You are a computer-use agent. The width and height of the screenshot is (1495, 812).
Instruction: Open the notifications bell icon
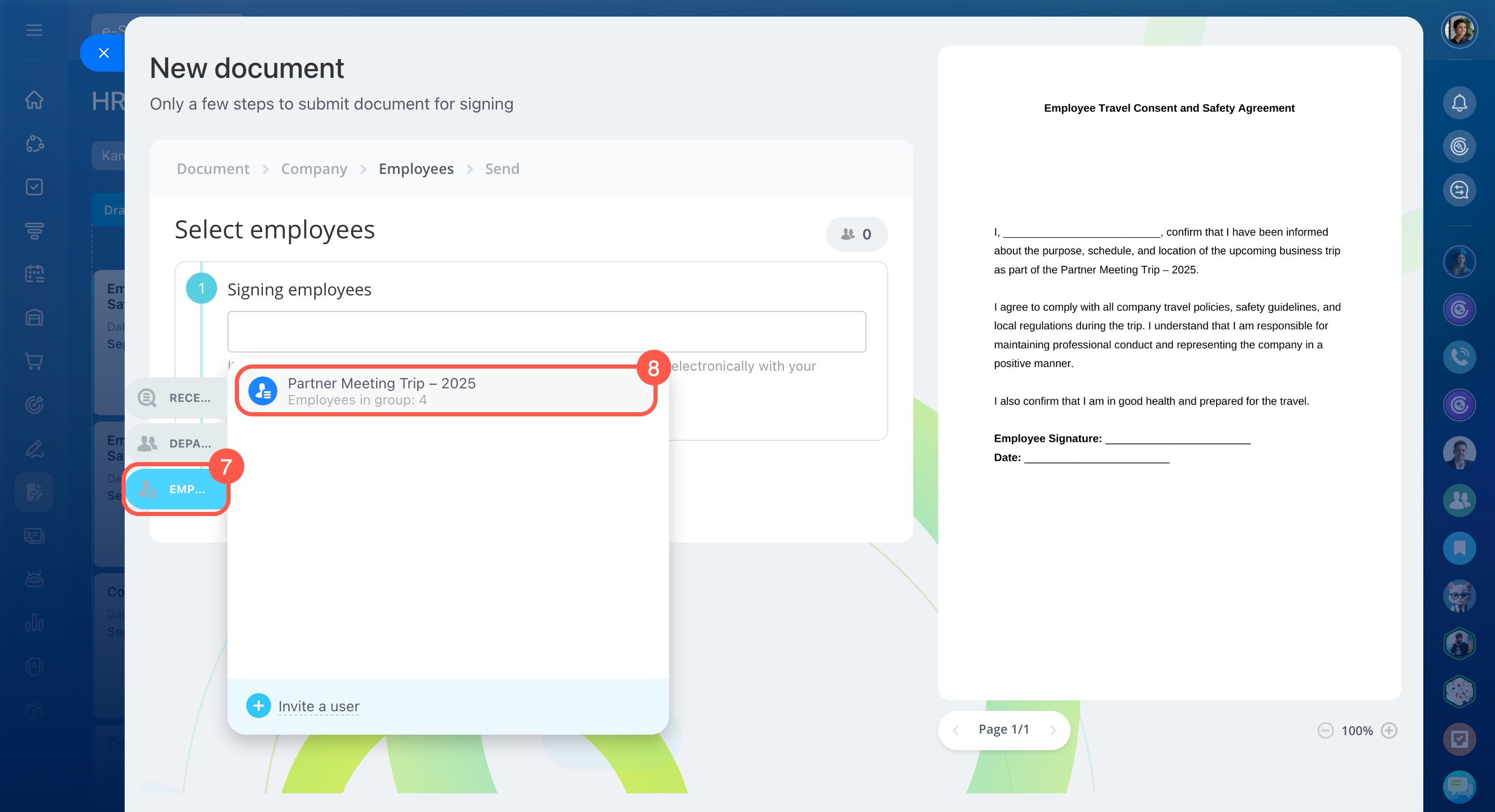point(1459,103)
